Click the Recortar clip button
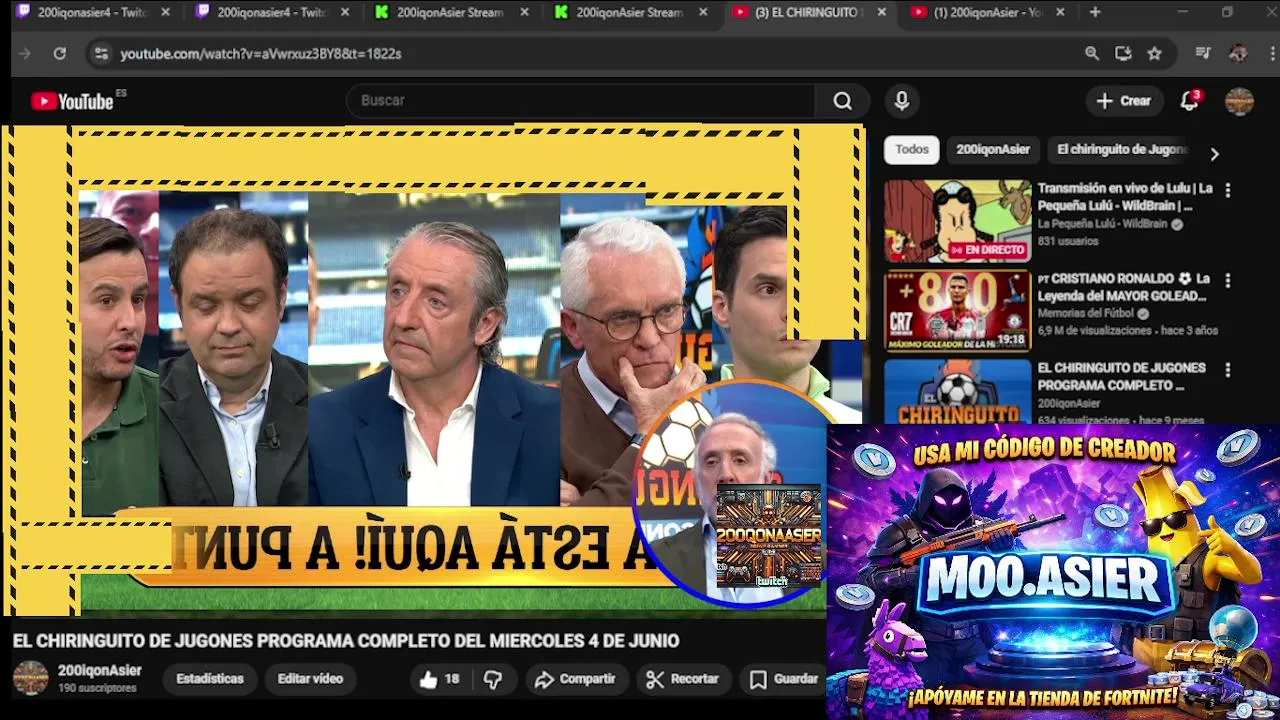1280x720 pixels. pos(682,679)
